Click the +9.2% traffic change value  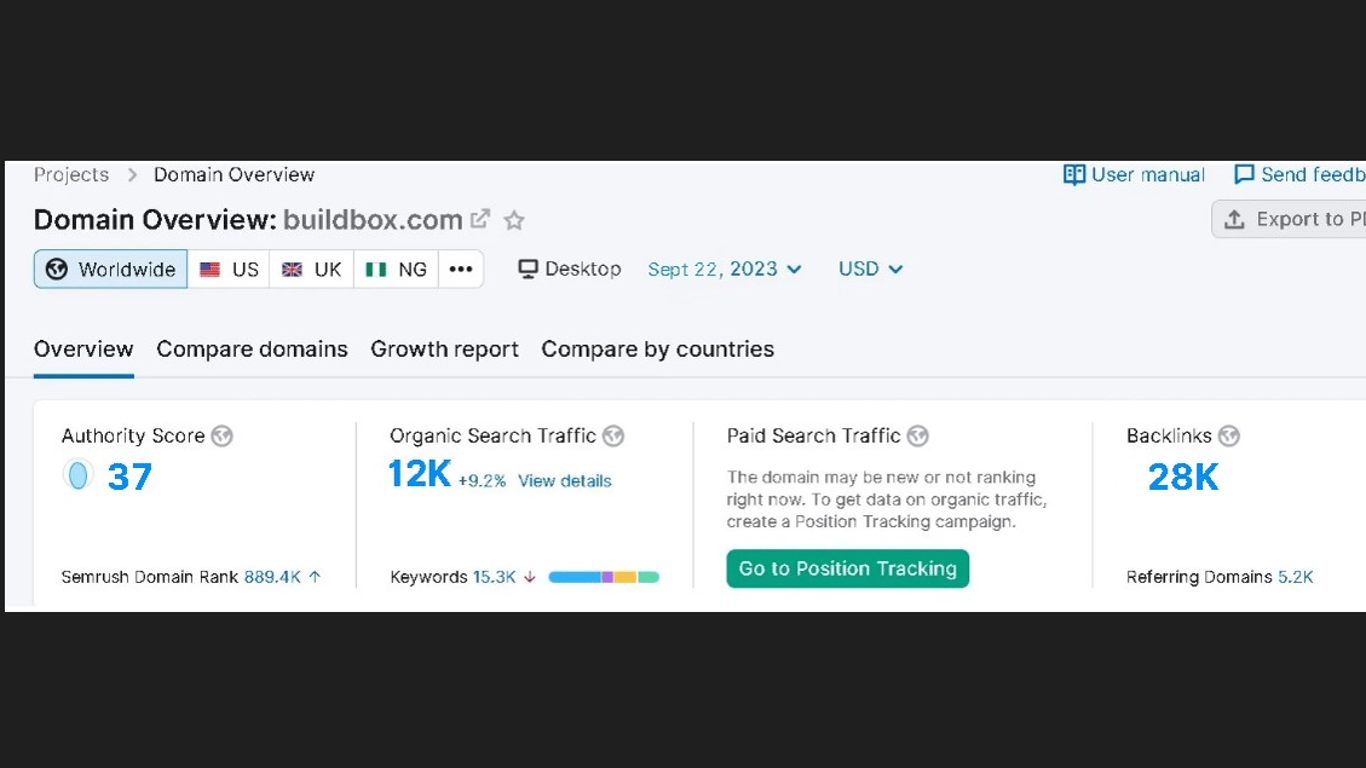(x=482, y=481)
